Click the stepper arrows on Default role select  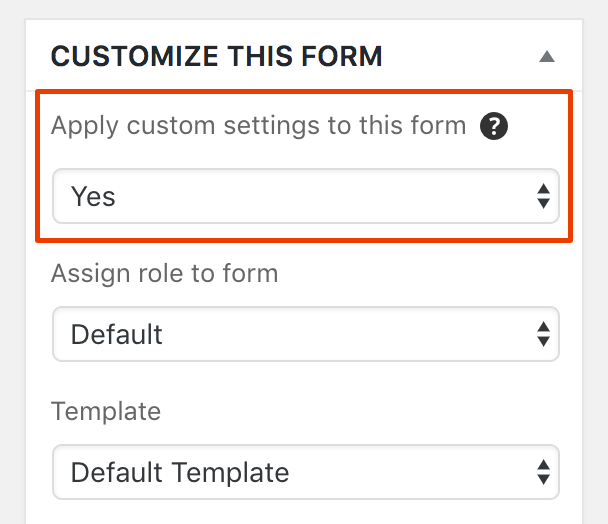543,334
